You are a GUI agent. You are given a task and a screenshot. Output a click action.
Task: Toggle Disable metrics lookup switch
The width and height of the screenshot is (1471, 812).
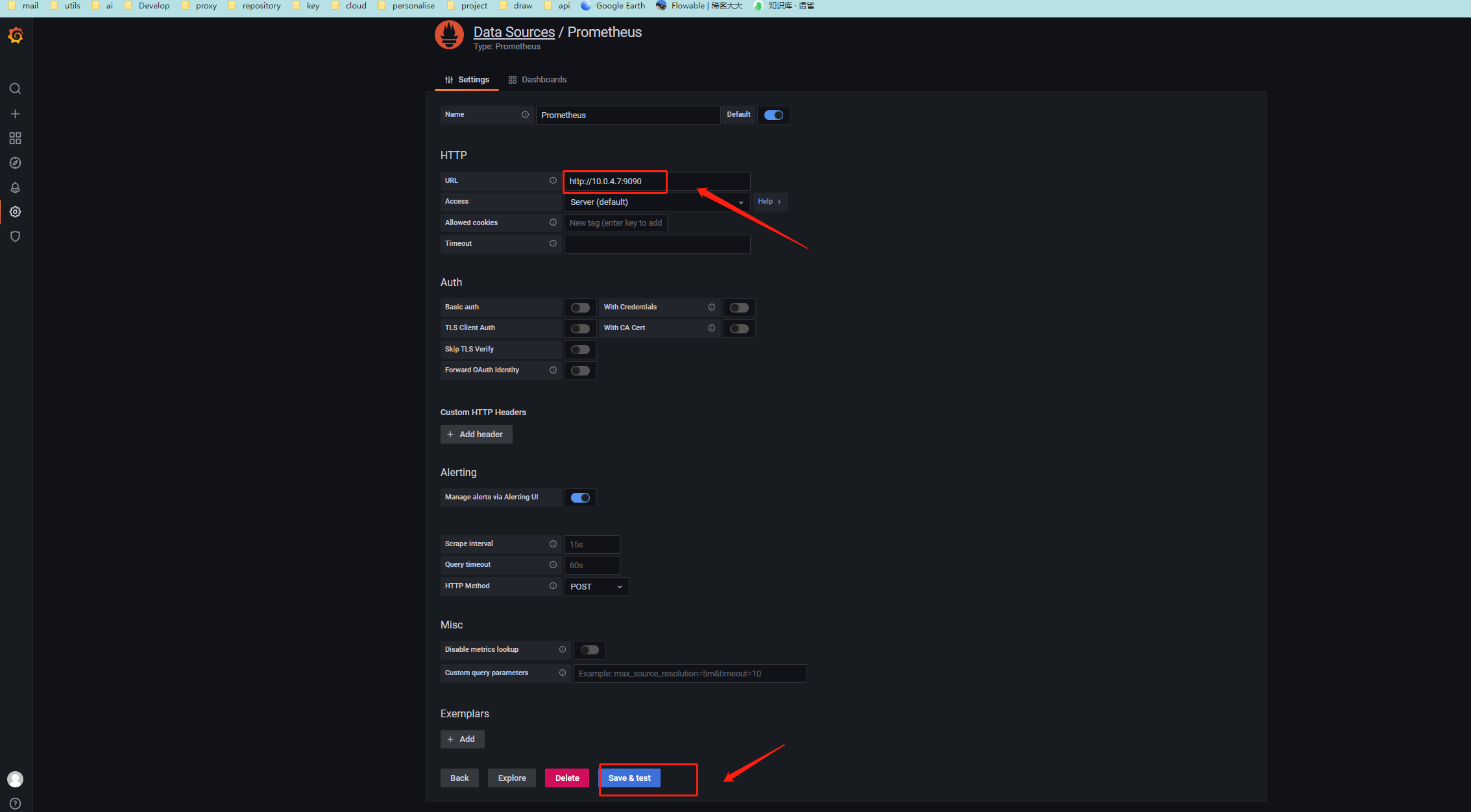click(590, 650)
